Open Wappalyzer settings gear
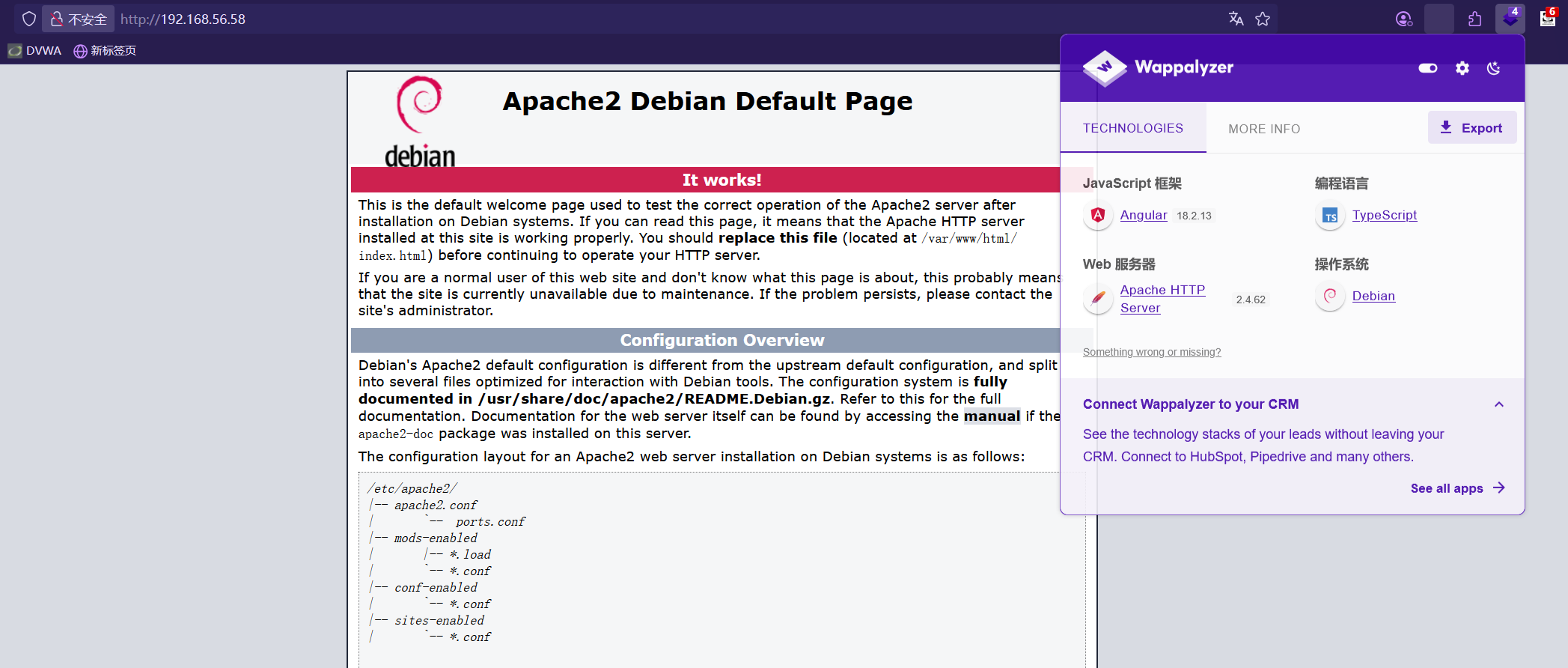Image resolution: width=1568 pixels, height=668 pixels. 1462,68
